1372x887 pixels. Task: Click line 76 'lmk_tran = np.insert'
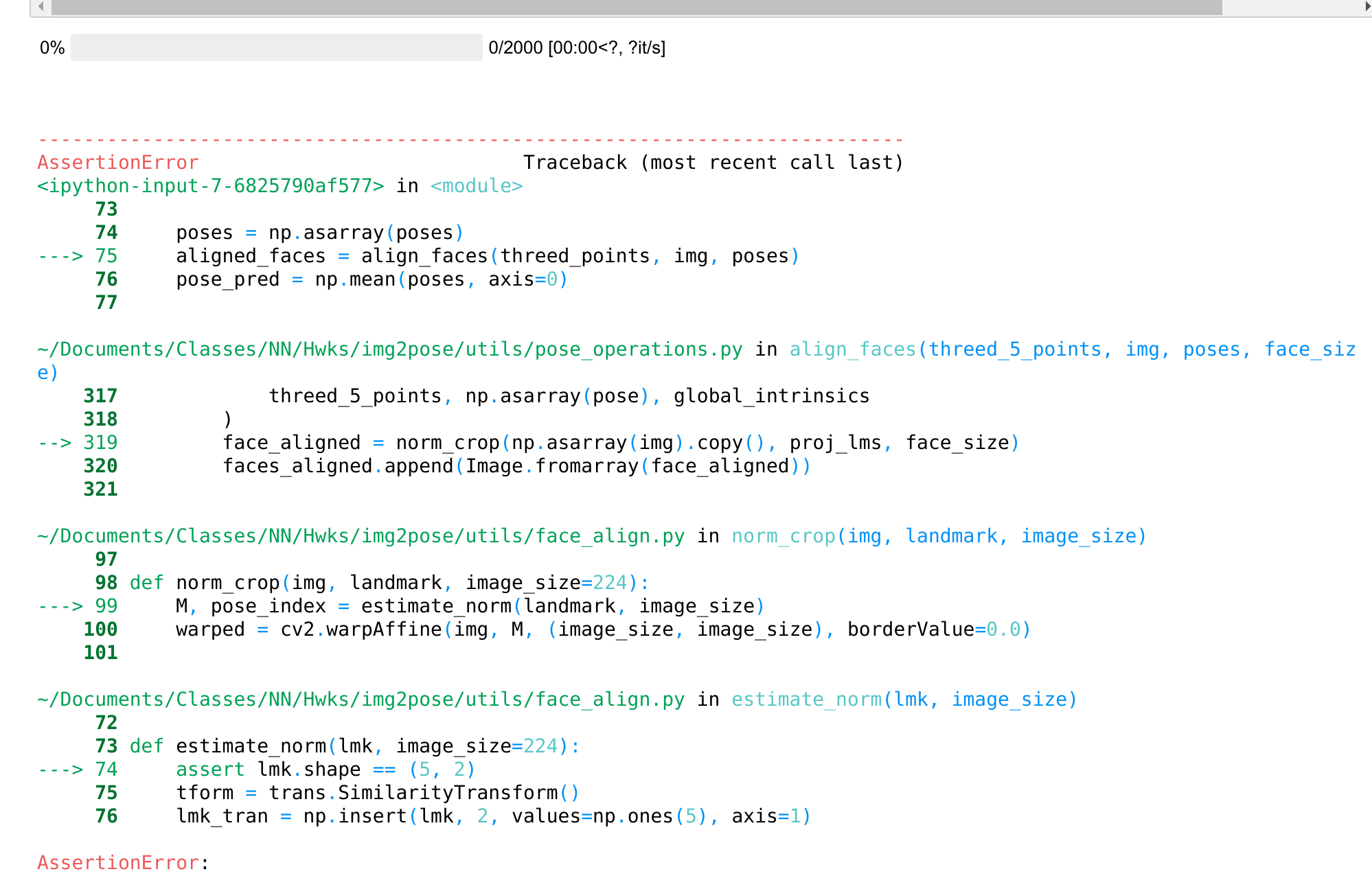pyautogui.click(x=494, y=816)
